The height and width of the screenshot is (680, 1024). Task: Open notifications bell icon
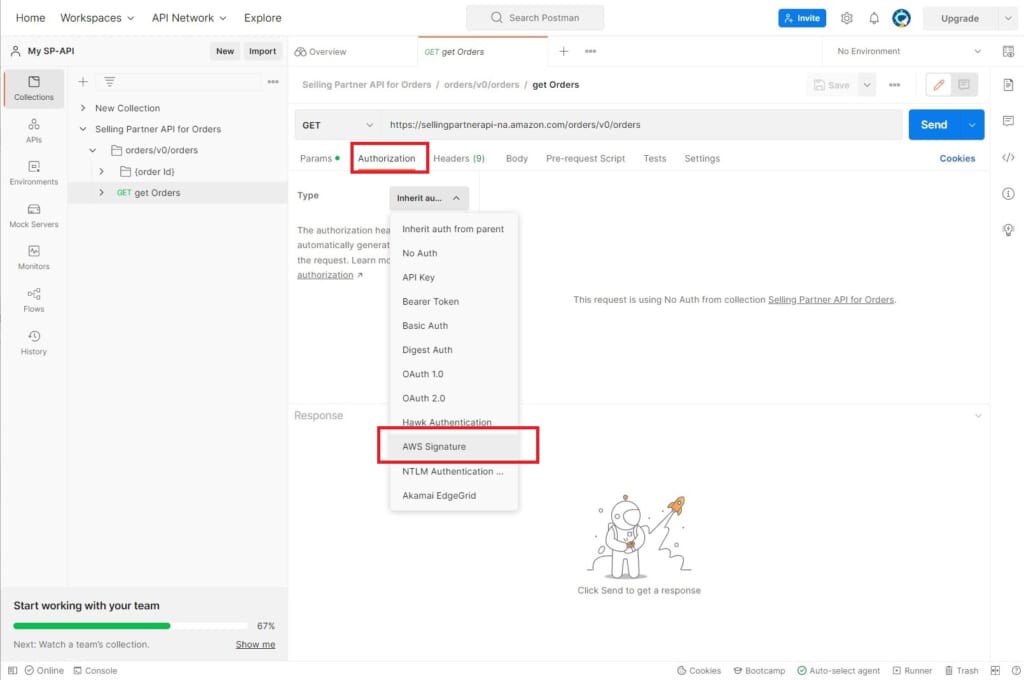874,18
